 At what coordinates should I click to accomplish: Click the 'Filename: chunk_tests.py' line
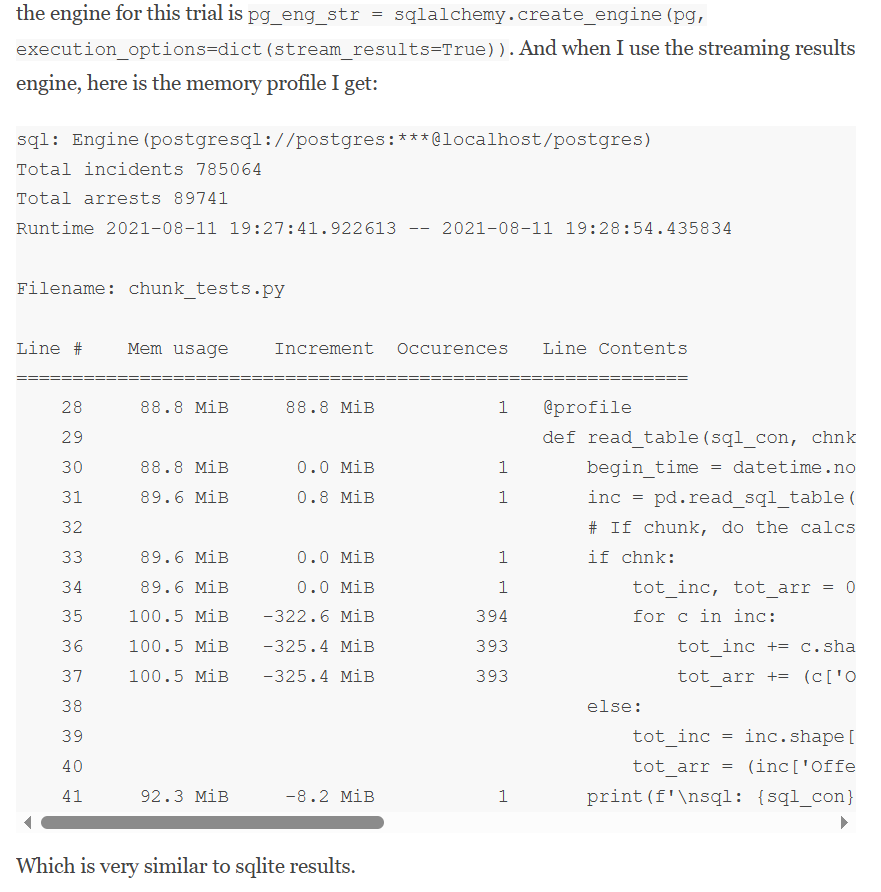pyautogui.click(x=150, y=289)
